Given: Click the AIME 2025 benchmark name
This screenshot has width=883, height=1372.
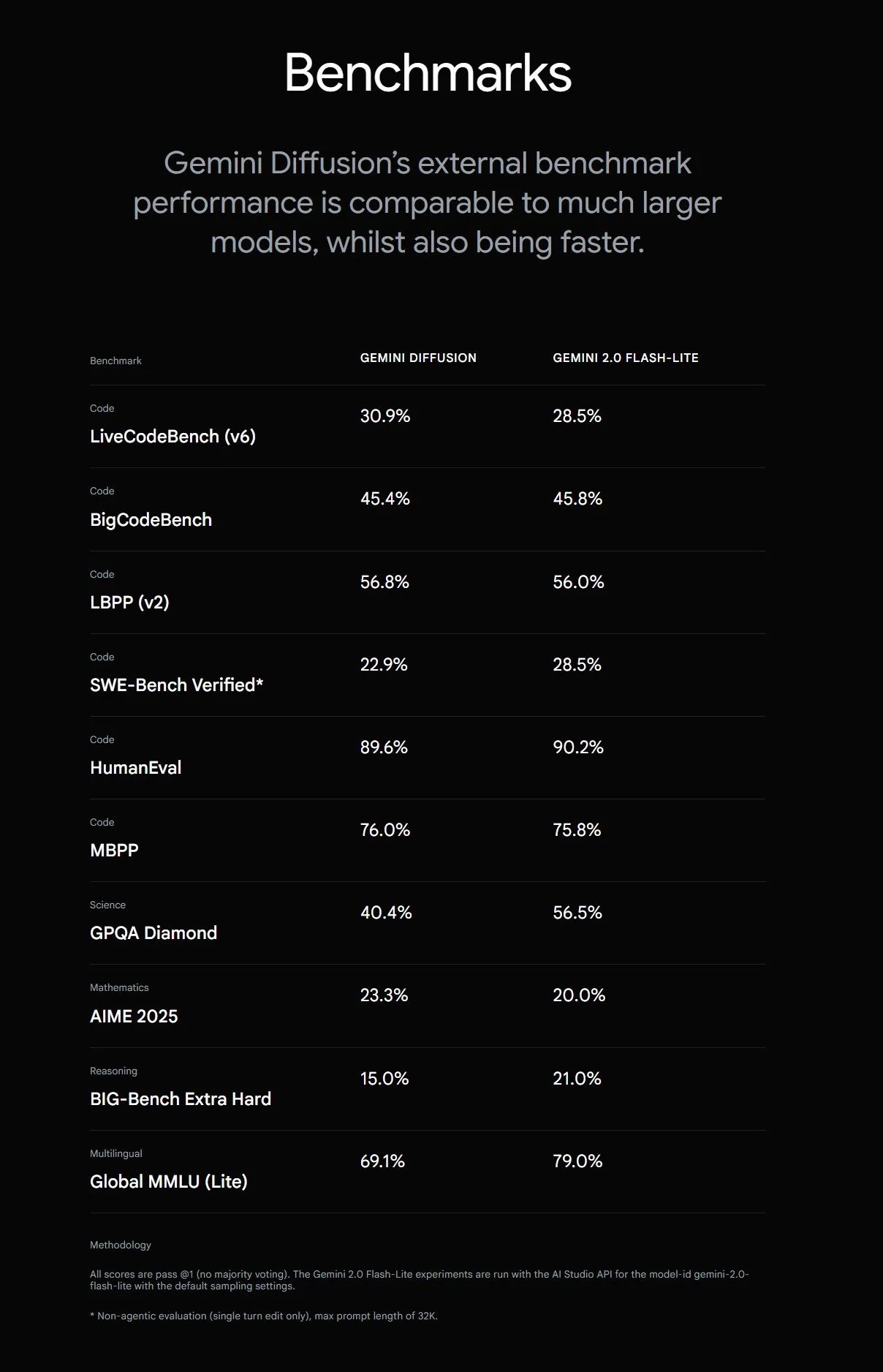Looking at the screenshot, I should pyautogui.click(x=134, y=1017).
